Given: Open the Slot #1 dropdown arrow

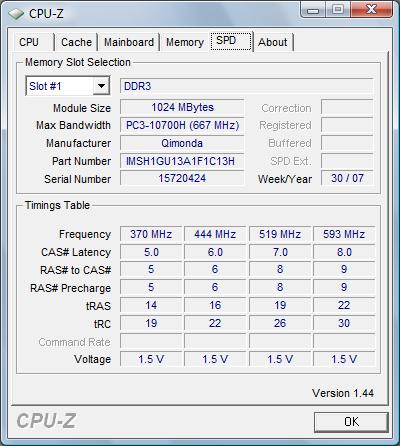Looking at the screenshot, I should tap(101, 86).
